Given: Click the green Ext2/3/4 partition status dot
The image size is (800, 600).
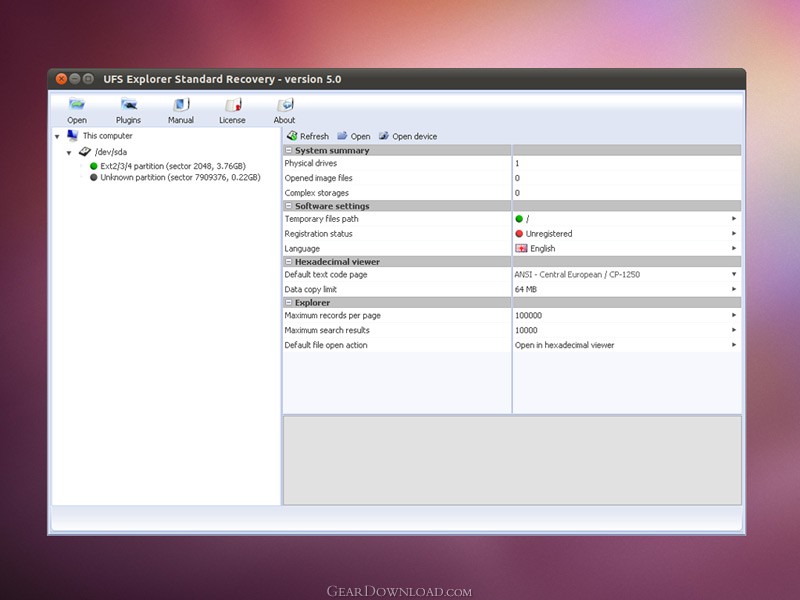Looking at the screenshot, I should click(x=93, y=166).
